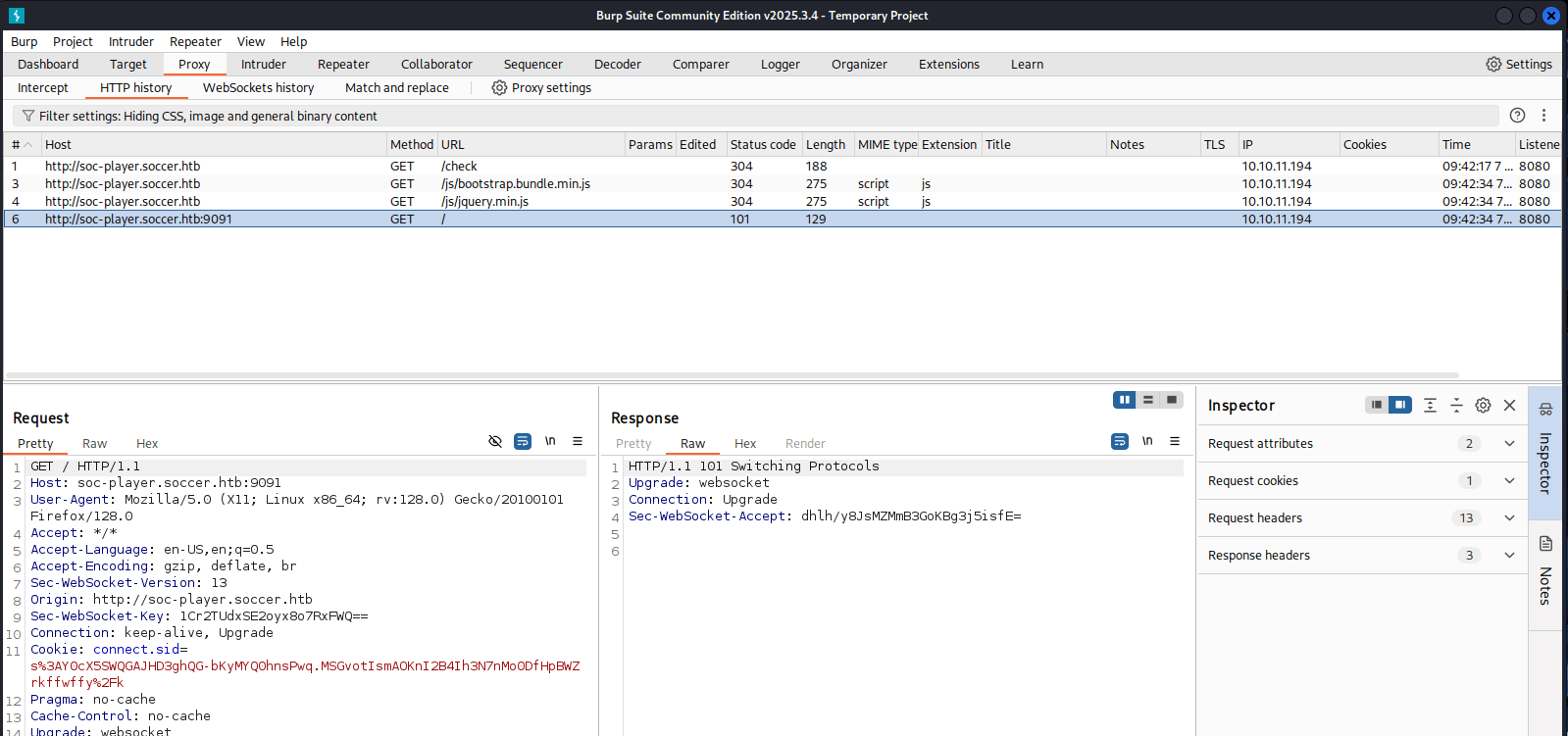Open Inspector settings gear
Image resolution: width=1568 pixels, height=736 pixels.
point(1483,405)
